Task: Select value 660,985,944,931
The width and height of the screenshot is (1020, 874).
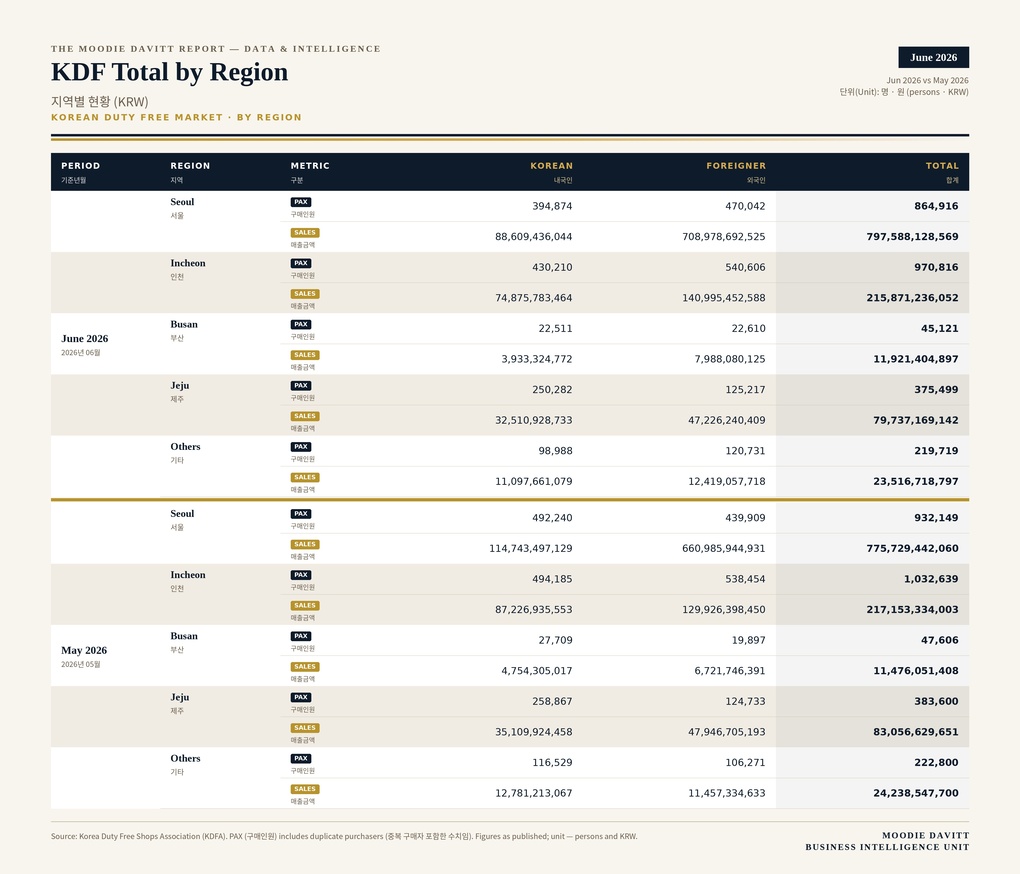Action: [x=723, y=548]
